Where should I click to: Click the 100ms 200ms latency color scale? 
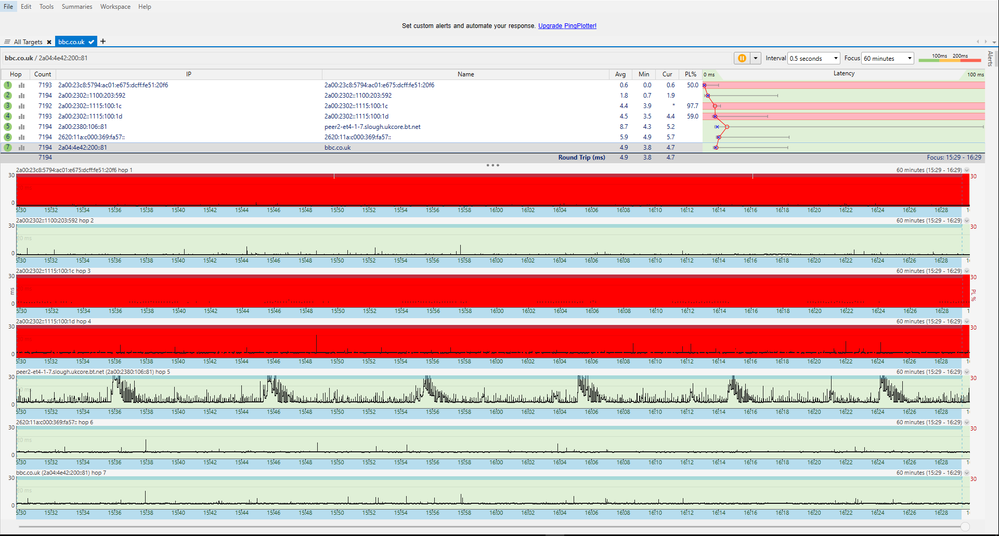coord(949,59)
